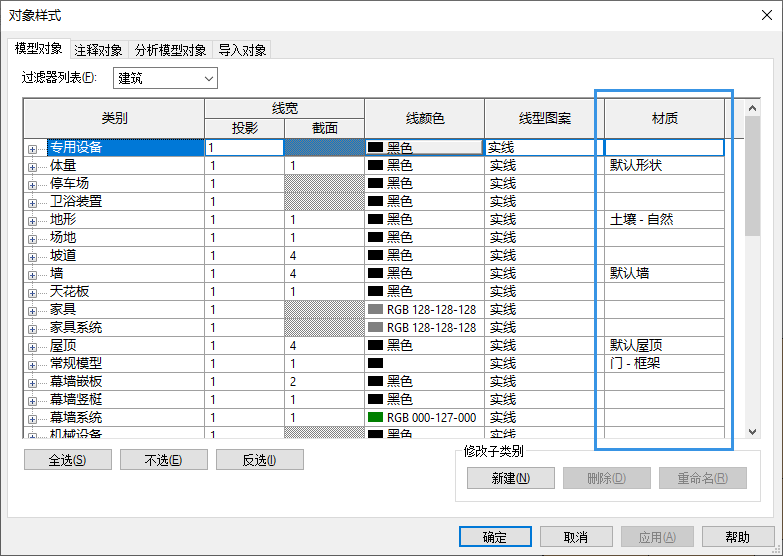The width and height of the screenshot is (783, 556).
Task: Create a new subcategory with 新建(N)
Action: coord(511,478)
